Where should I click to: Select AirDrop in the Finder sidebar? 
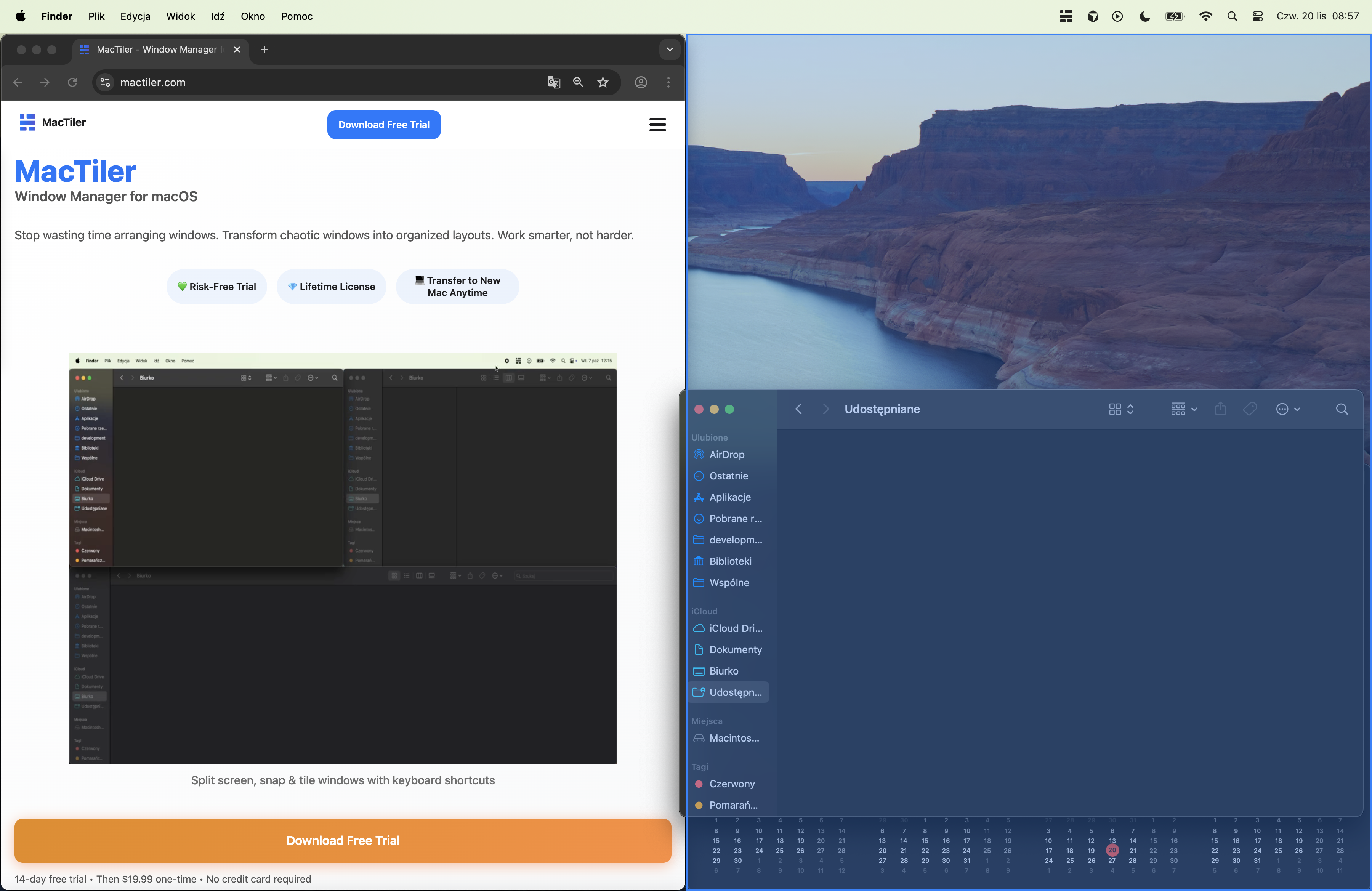[x=726, y=455]
